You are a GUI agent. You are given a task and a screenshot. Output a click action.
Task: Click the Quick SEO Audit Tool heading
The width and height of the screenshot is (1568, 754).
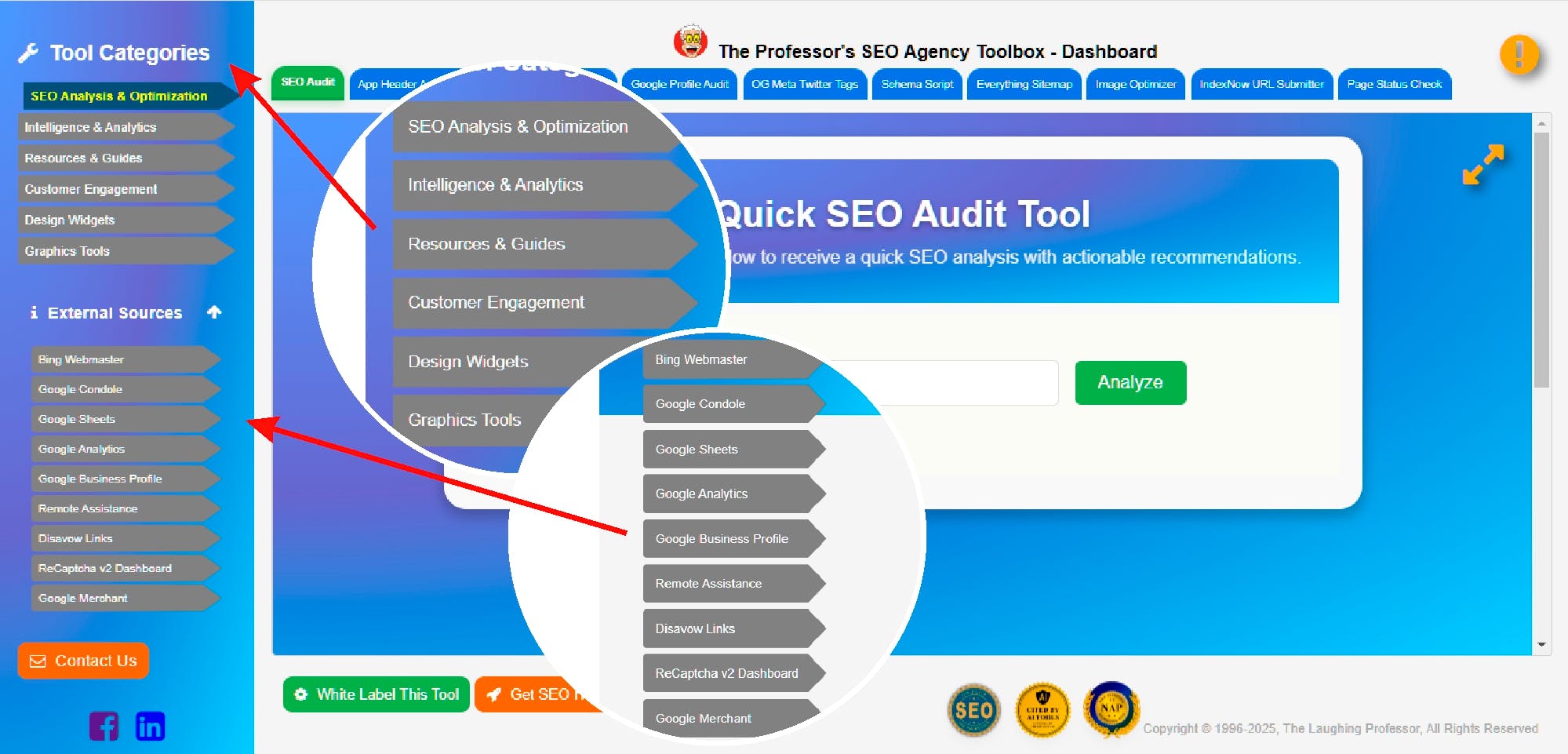point(904,214)
